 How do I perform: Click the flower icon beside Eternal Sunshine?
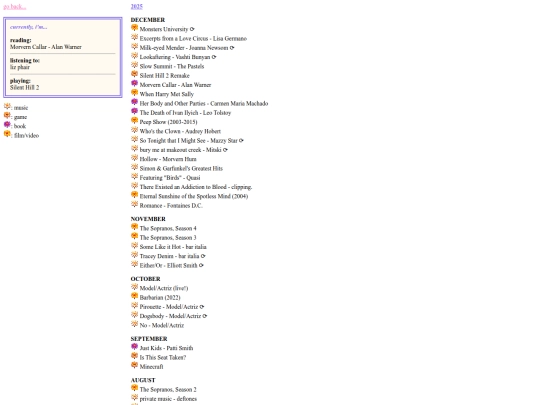coord(135,195)
